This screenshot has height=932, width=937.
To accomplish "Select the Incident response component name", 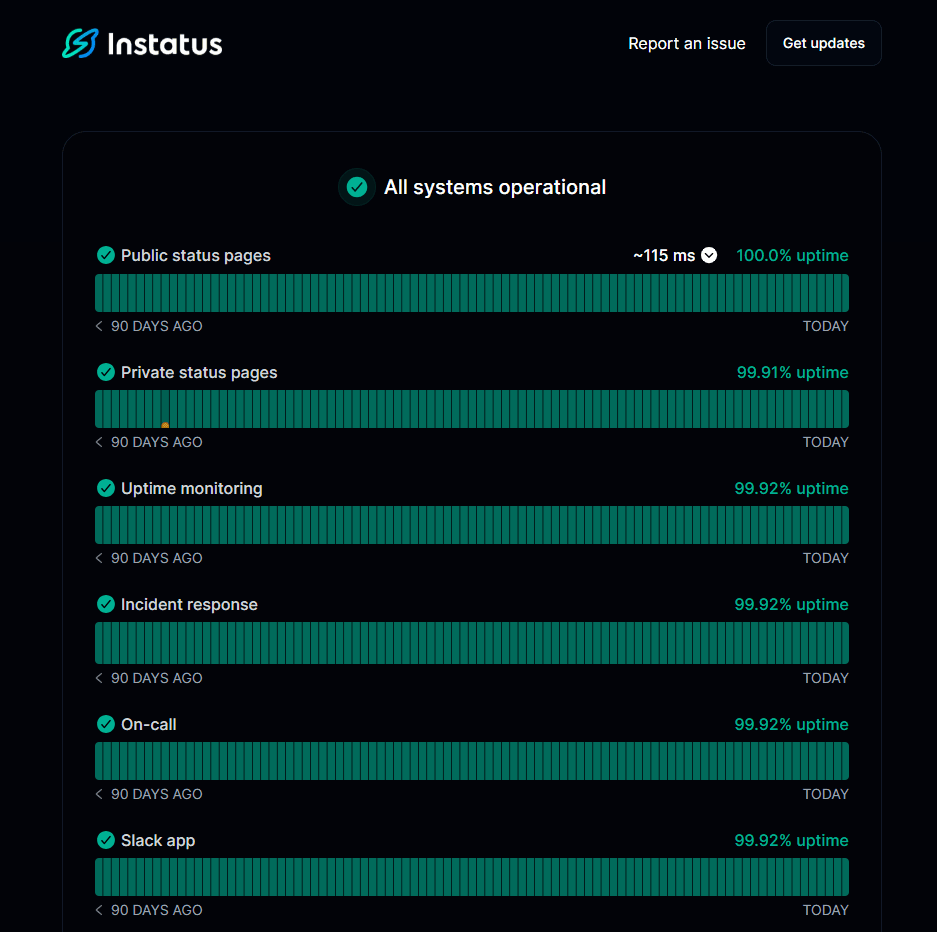I will (x=189, y=604).
